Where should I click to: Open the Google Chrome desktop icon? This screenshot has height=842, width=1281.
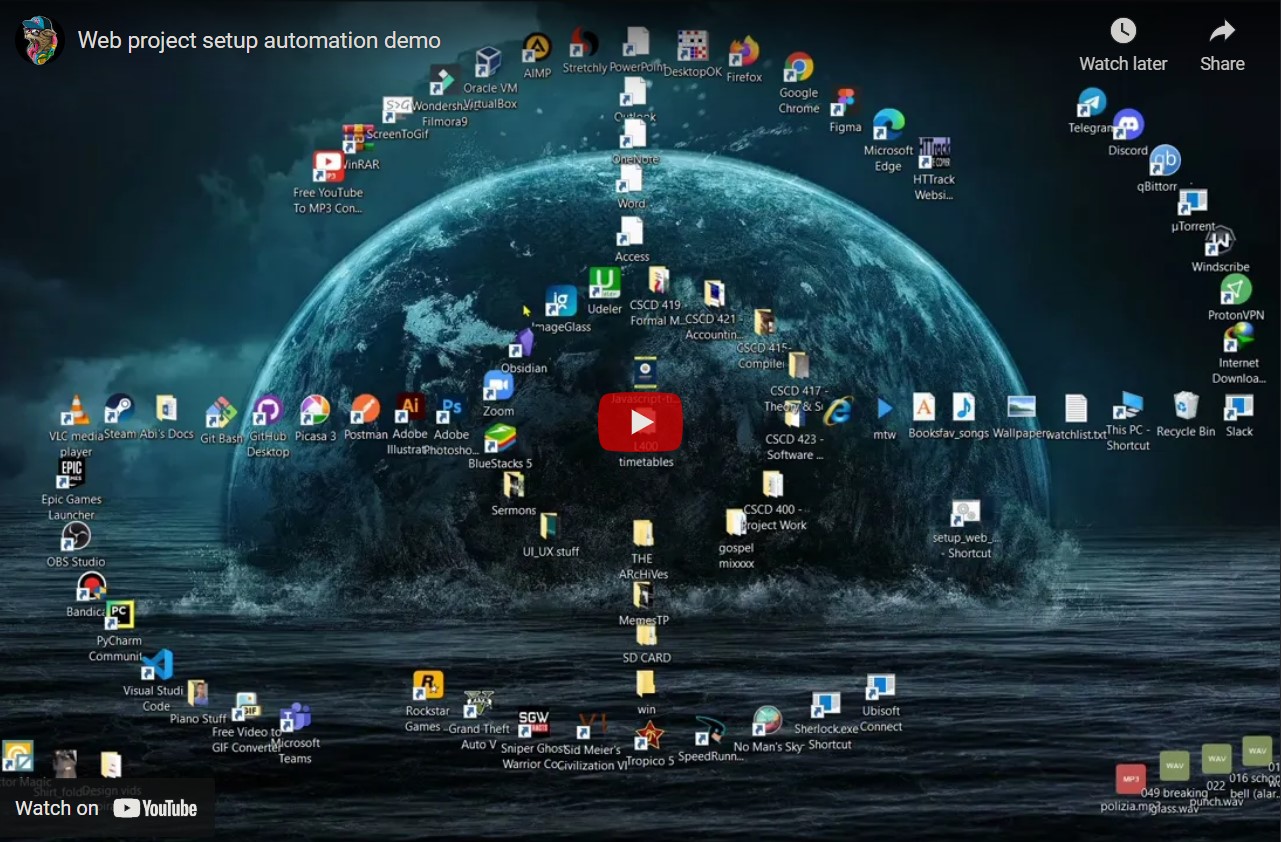(x=798, y=68)
